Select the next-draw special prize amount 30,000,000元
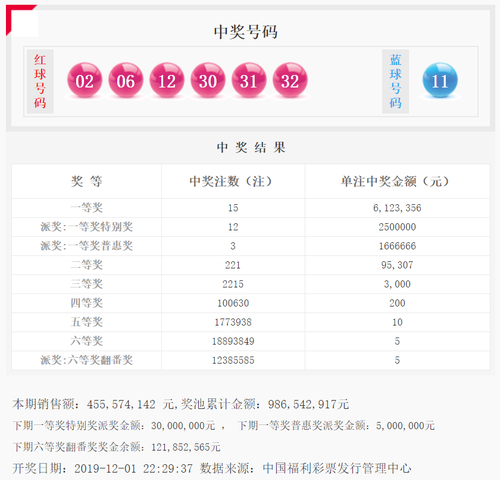The image size is (500, 480). pos(183,426)
